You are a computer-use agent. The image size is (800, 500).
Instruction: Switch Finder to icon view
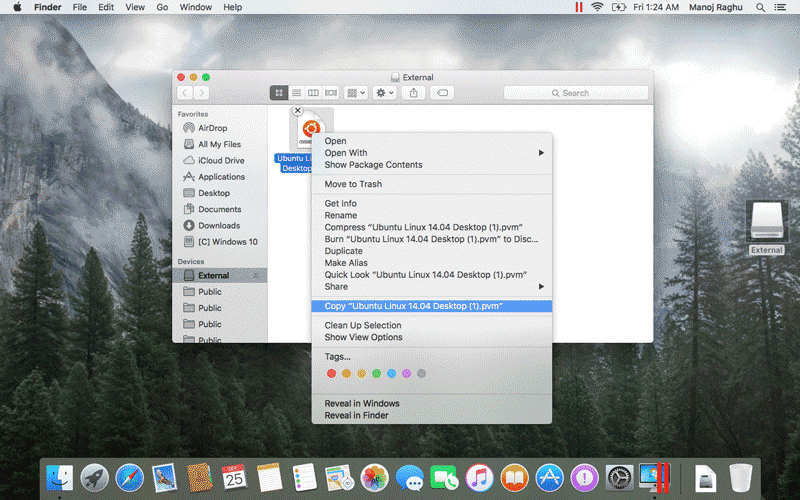279,93
